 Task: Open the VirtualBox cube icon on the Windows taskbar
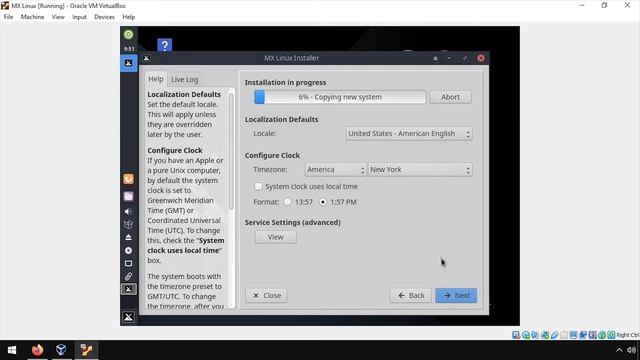click(x=61, y=350)
